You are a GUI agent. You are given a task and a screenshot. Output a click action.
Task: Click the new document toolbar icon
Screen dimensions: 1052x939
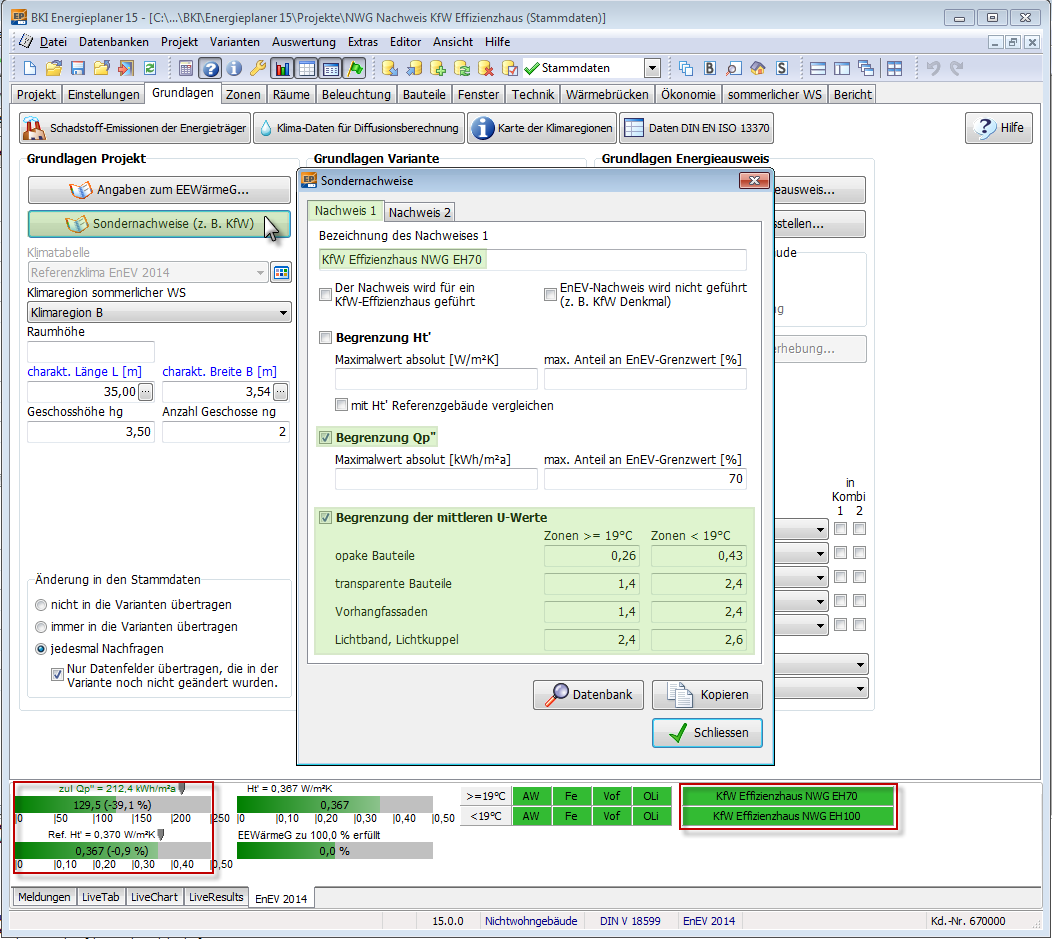tap(30, 68)
